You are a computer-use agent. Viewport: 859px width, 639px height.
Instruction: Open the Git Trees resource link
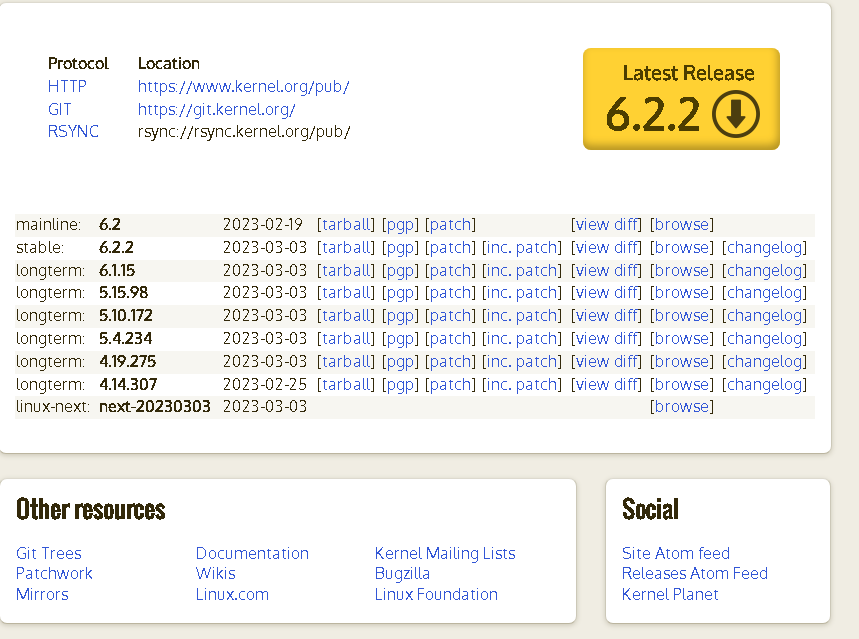(48, 553)
